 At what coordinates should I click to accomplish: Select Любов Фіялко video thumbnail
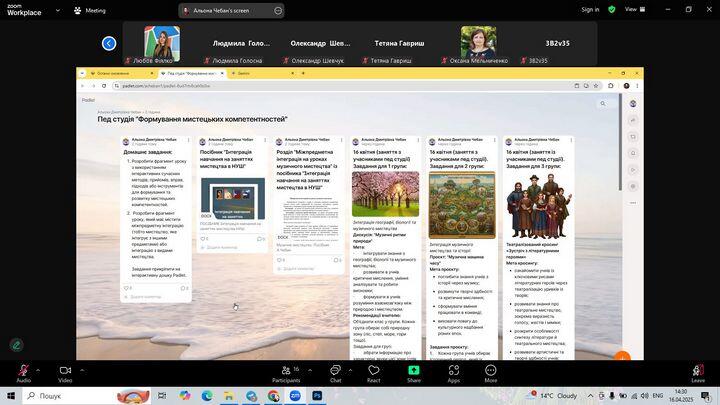tap(162, 44)
